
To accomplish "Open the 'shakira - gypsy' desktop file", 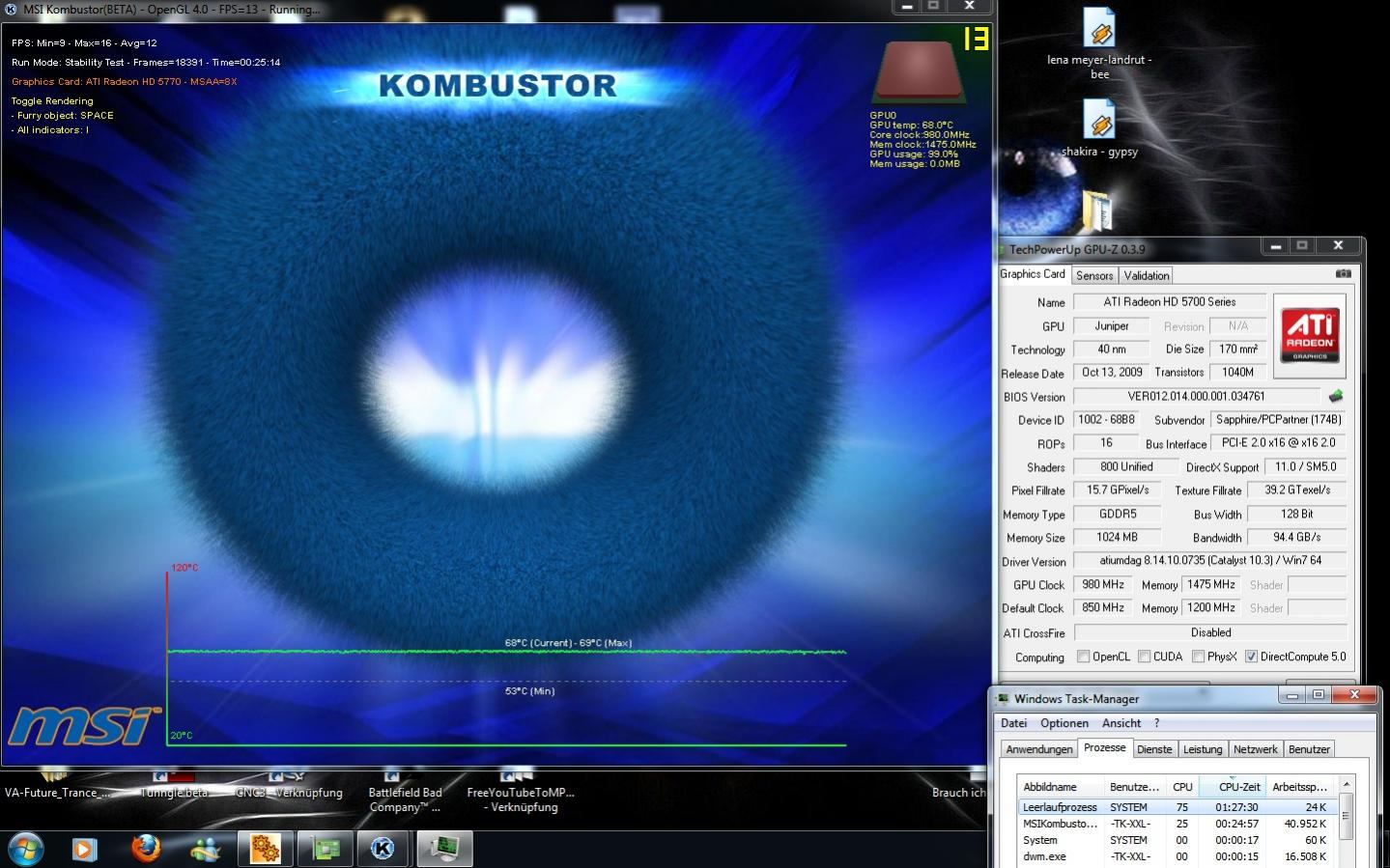I will click(1099, 129).
